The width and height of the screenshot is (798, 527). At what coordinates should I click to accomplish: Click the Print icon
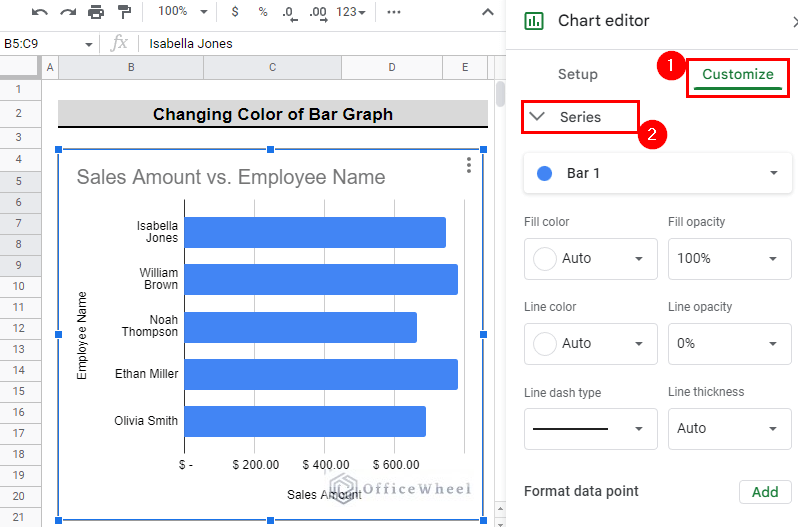coord(96,12)
